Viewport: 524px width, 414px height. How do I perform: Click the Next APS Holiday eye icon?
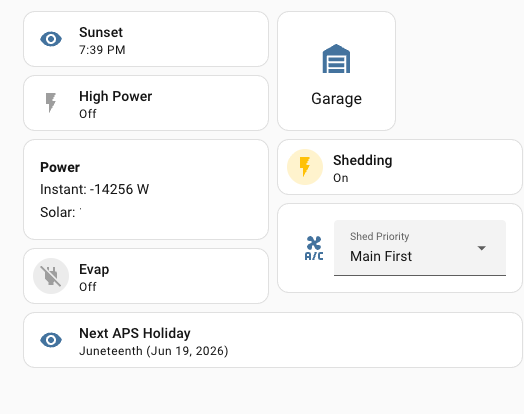(51, 340)
